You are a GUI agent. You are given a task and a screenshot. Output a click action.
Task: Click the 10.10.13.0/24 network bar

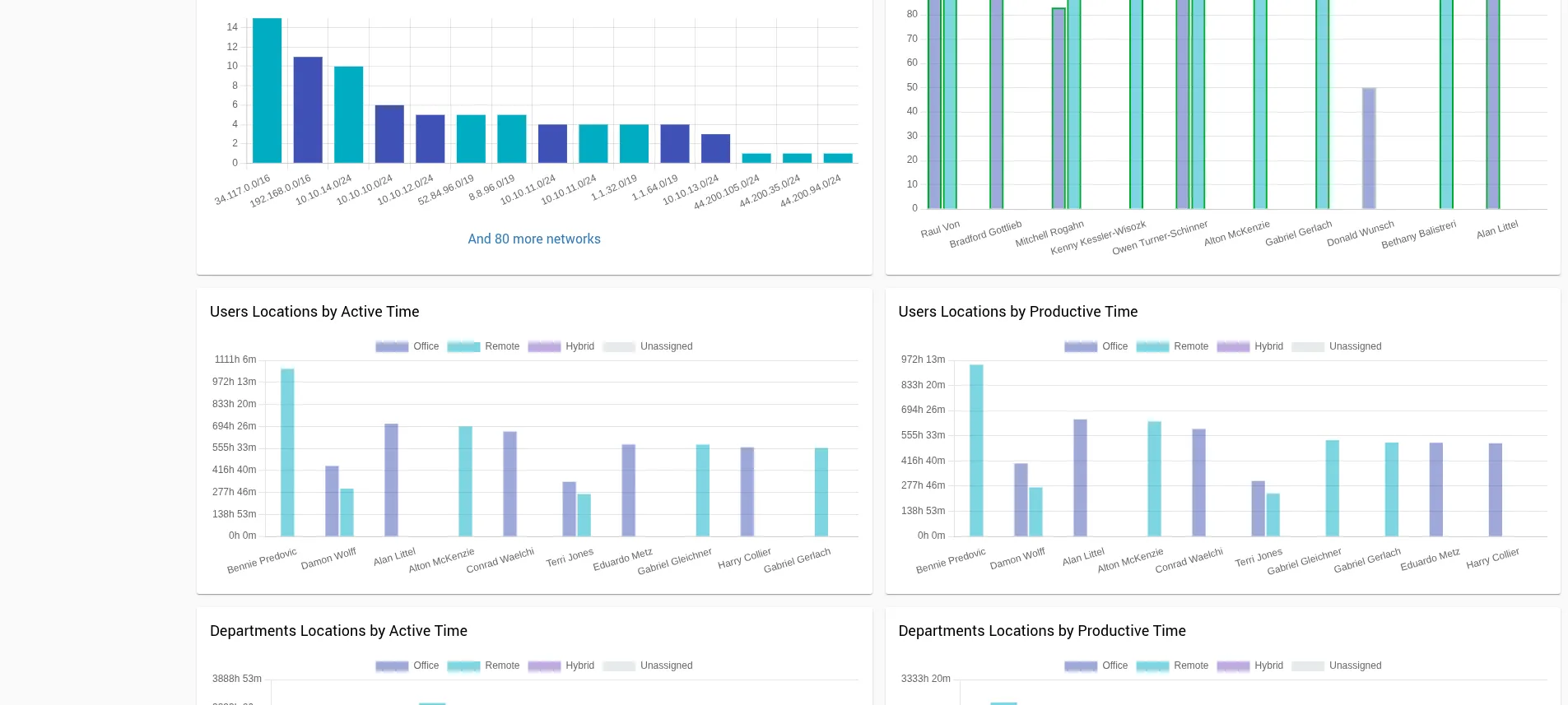[715, 149]
